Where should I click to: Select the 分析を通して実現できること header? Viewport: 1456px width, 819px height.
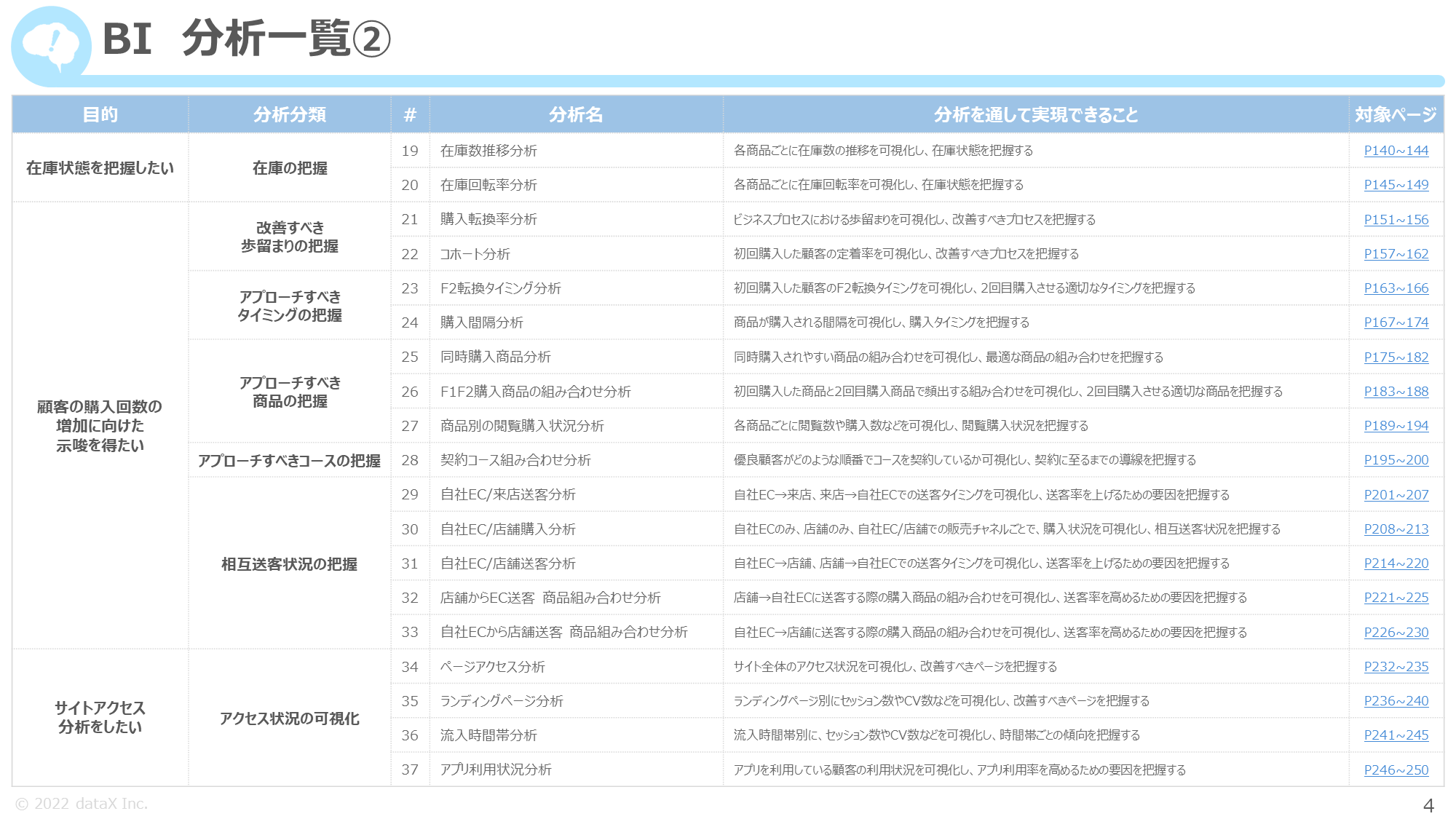click(x=1036, y=114)
